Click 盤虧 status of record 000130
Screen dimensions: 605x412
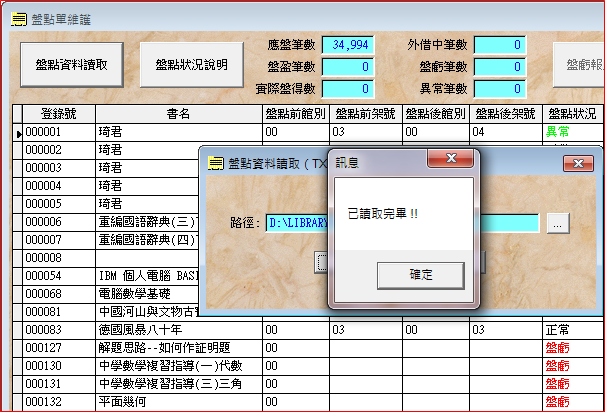(x=558, y=366)
